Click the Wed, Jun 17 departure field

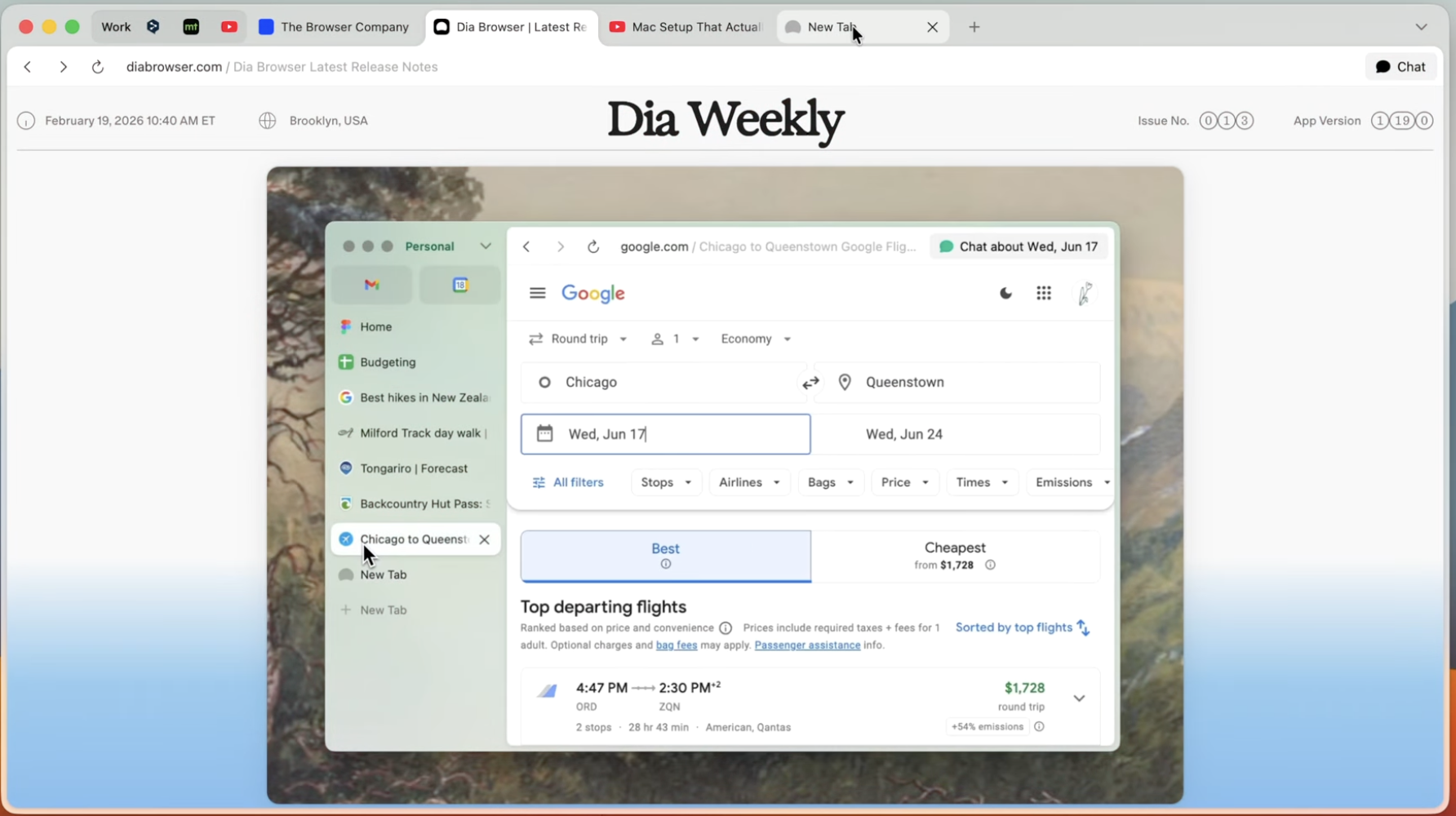[666, 434]
